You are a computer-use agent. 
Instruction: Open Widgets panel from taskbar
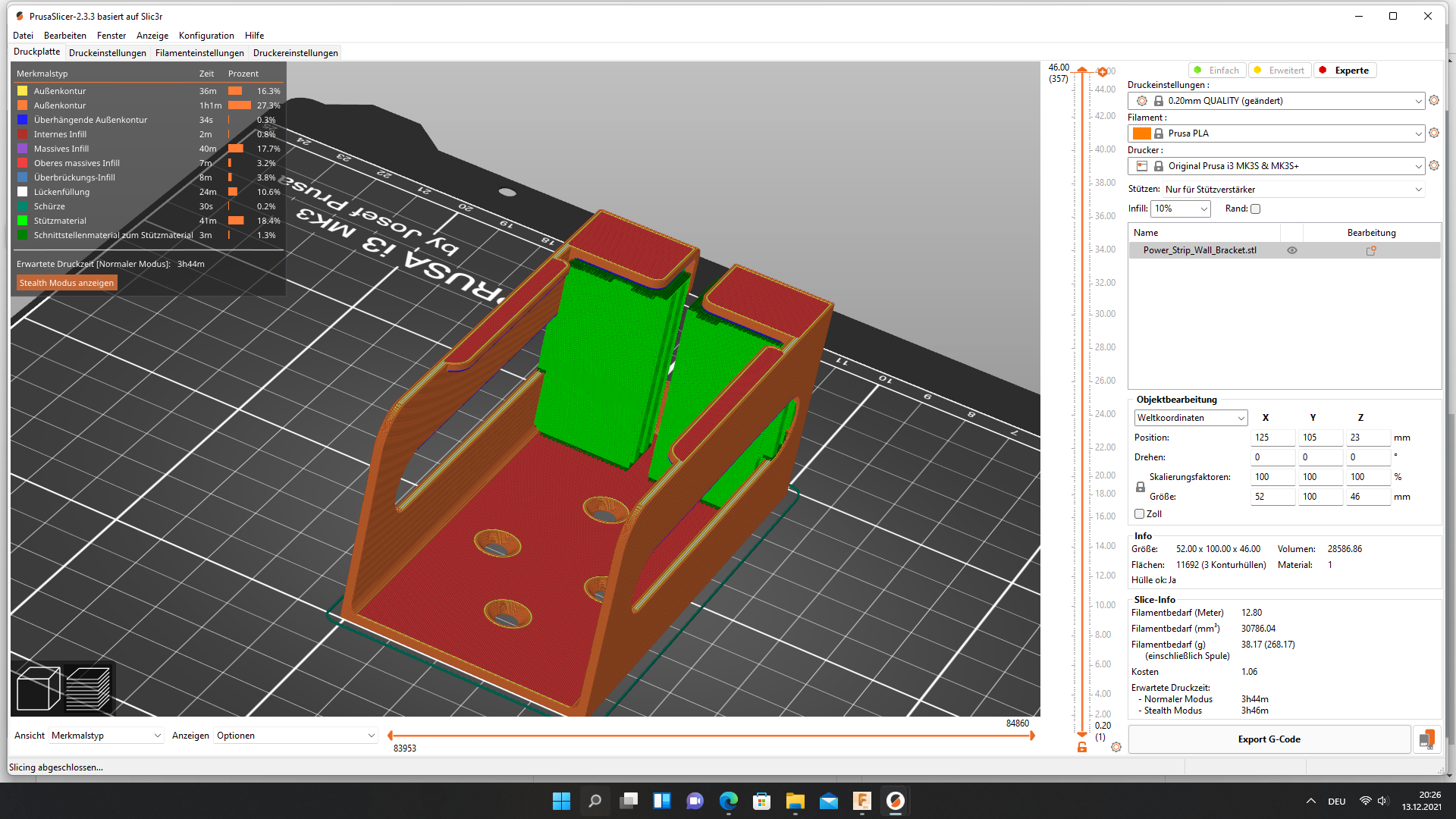[662, 801]
